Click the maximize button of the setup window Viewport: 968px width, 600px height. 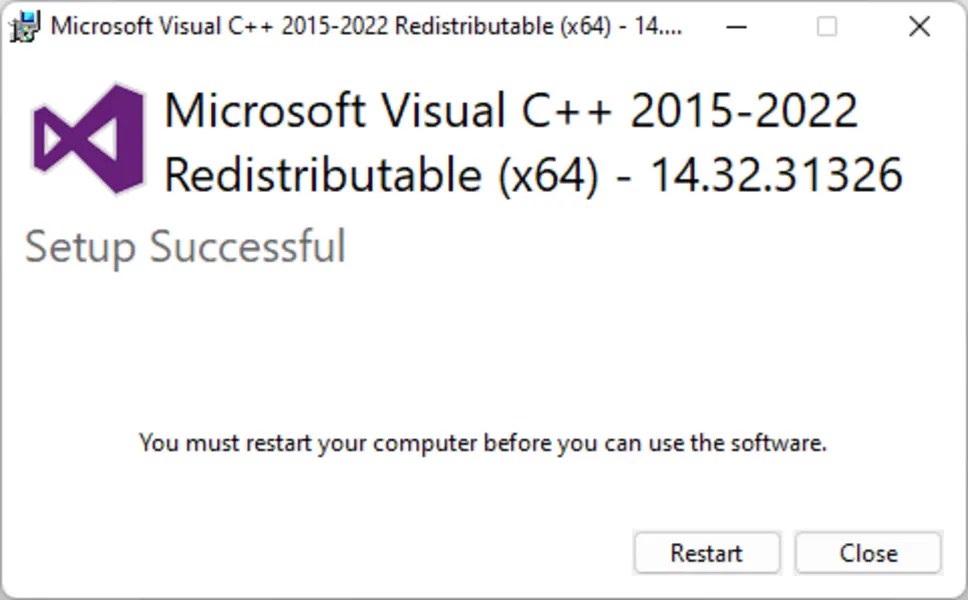(827, 27)
